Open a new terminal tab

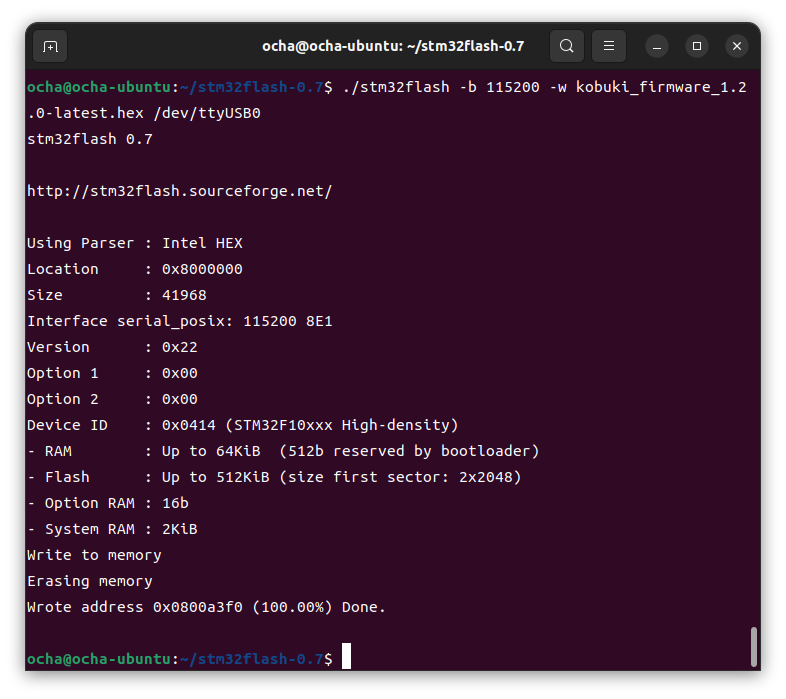point(50,46)
